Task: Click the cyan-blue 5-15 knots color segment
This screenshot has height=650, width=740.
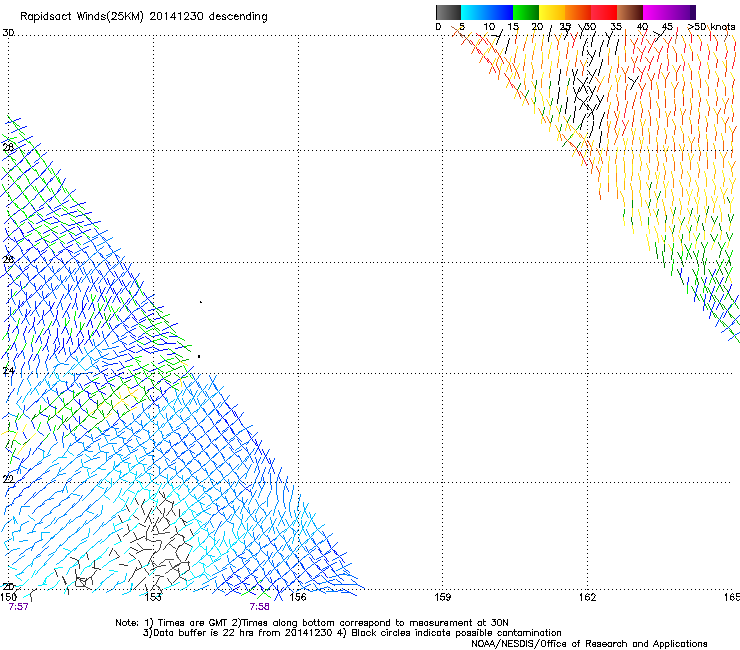Action: click(x=487, y=12)
